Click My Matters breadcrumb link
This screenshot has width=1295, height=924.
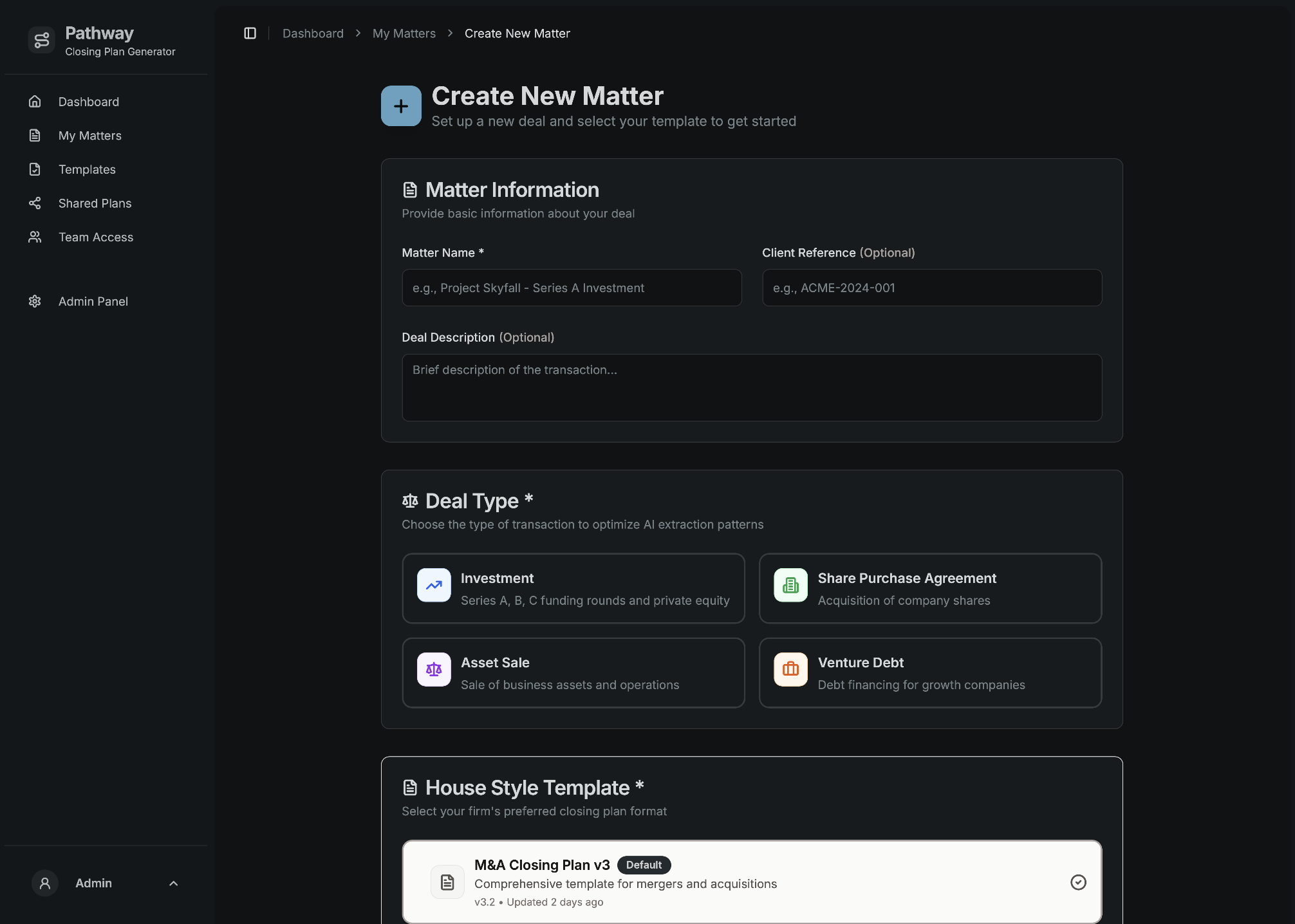coord(404,33)
